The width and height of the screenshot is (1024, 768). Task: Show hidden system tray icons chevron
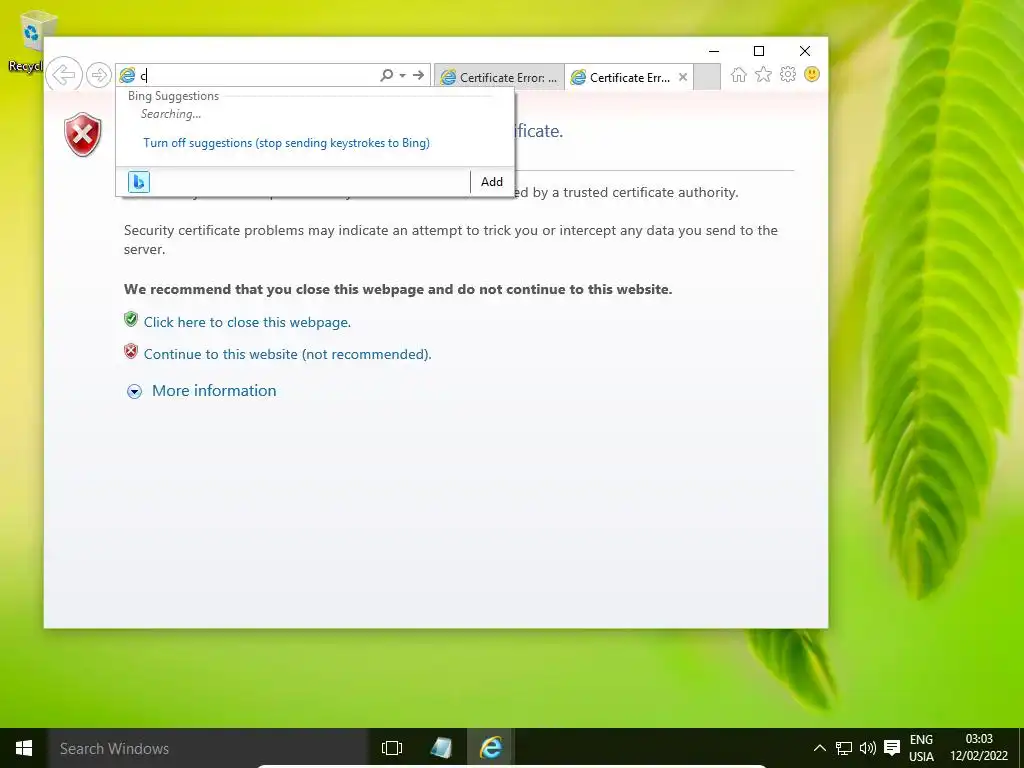[x=820, y=748]
